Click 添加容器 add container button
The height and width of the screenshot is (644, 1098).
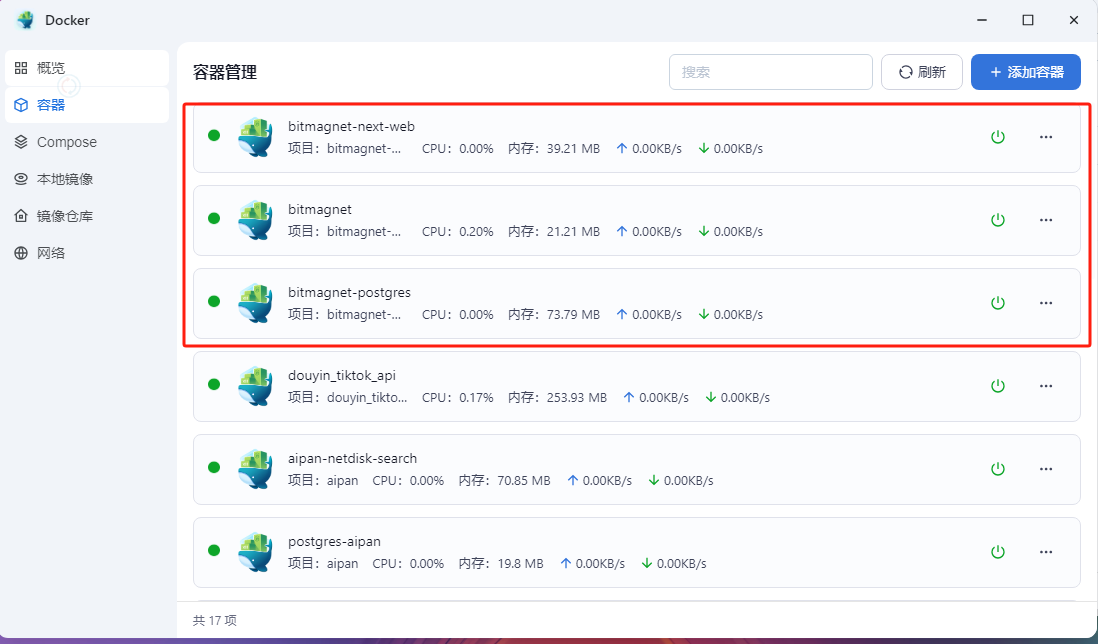pyautogui.click(x=1026, y=72)
